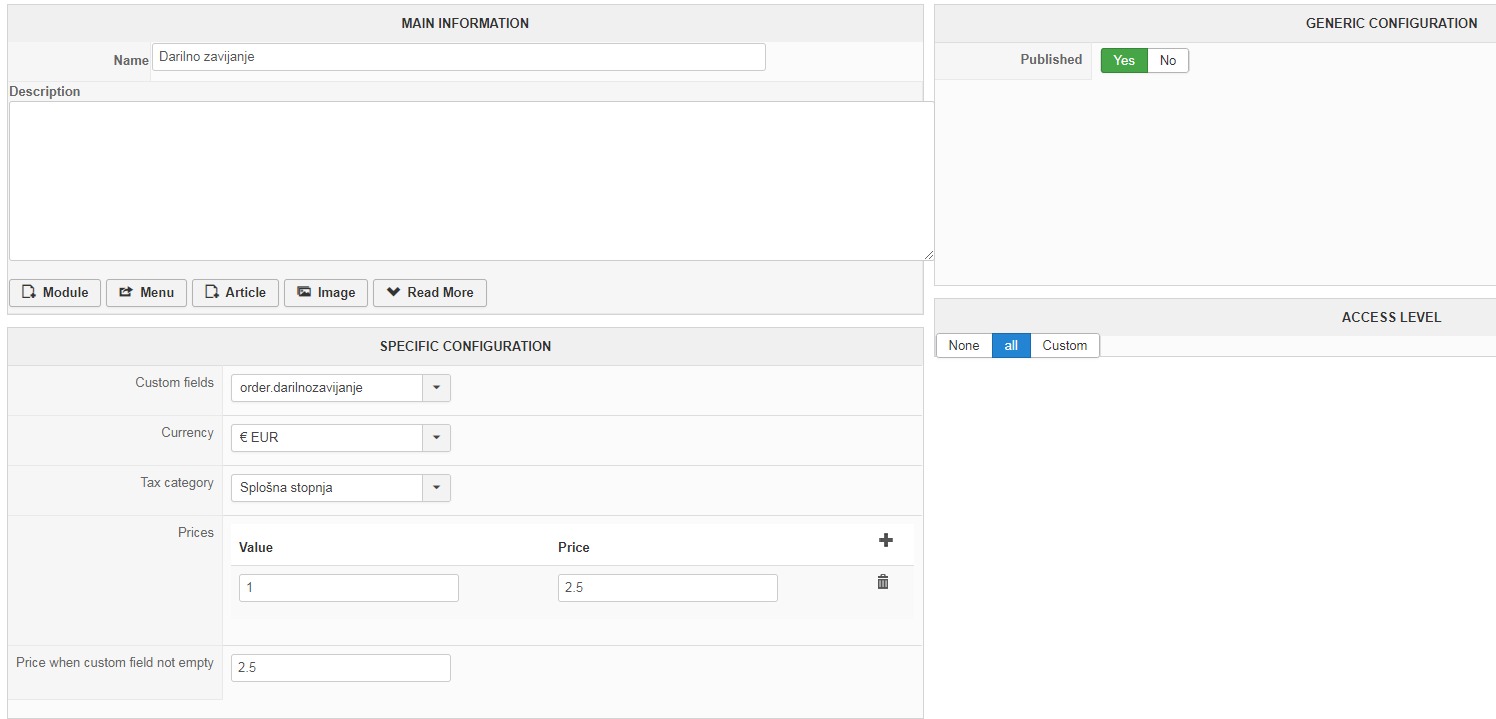Open the Custom fields dropdown
Screen dimensions: 1496x719
tap(340, 388)
